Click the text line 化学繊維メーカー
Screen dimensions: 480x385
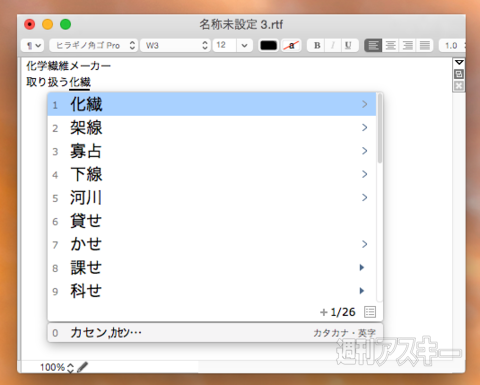(68, 66)
